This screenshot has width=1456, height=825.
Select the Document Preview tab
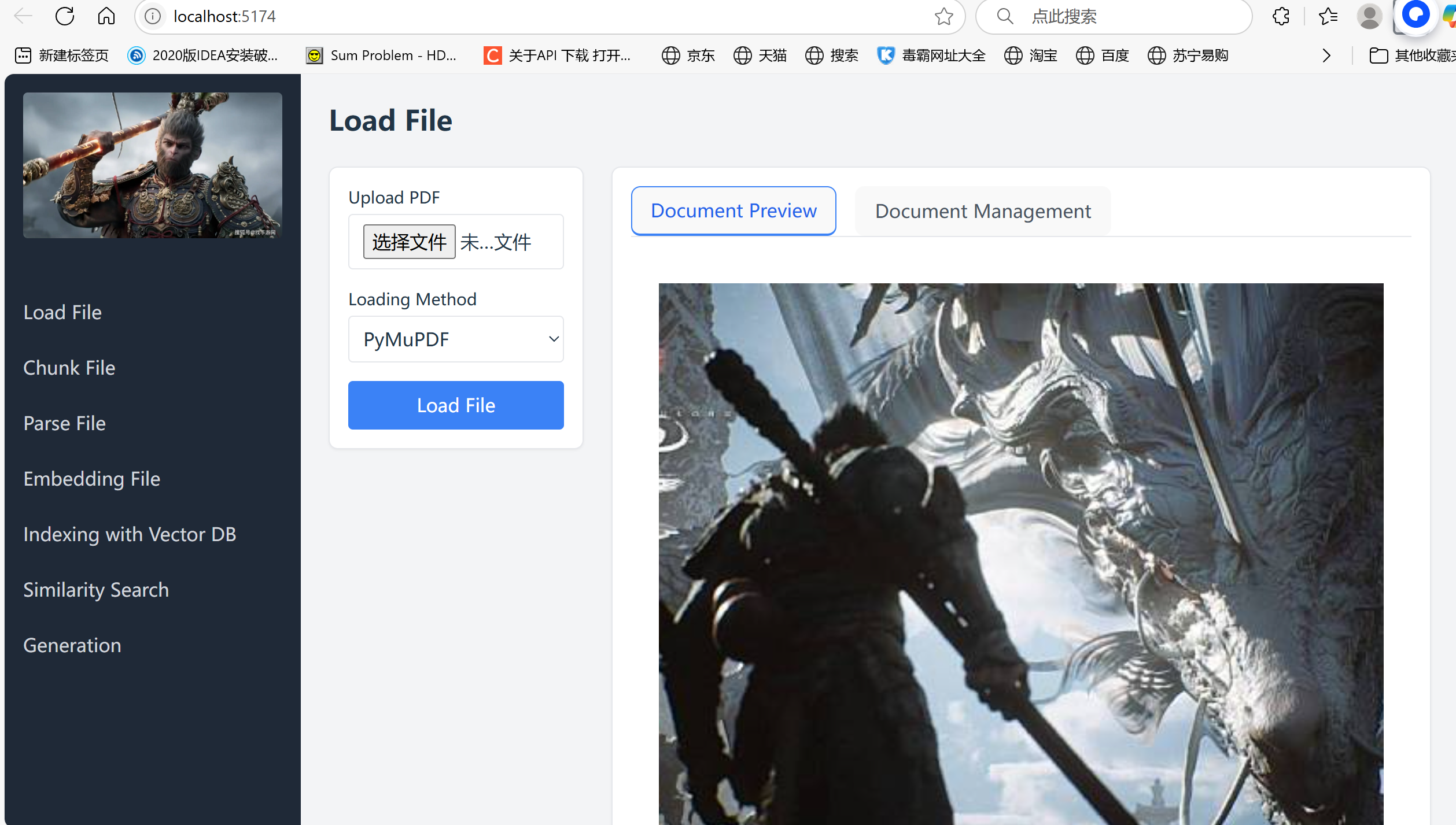point(733,211)
